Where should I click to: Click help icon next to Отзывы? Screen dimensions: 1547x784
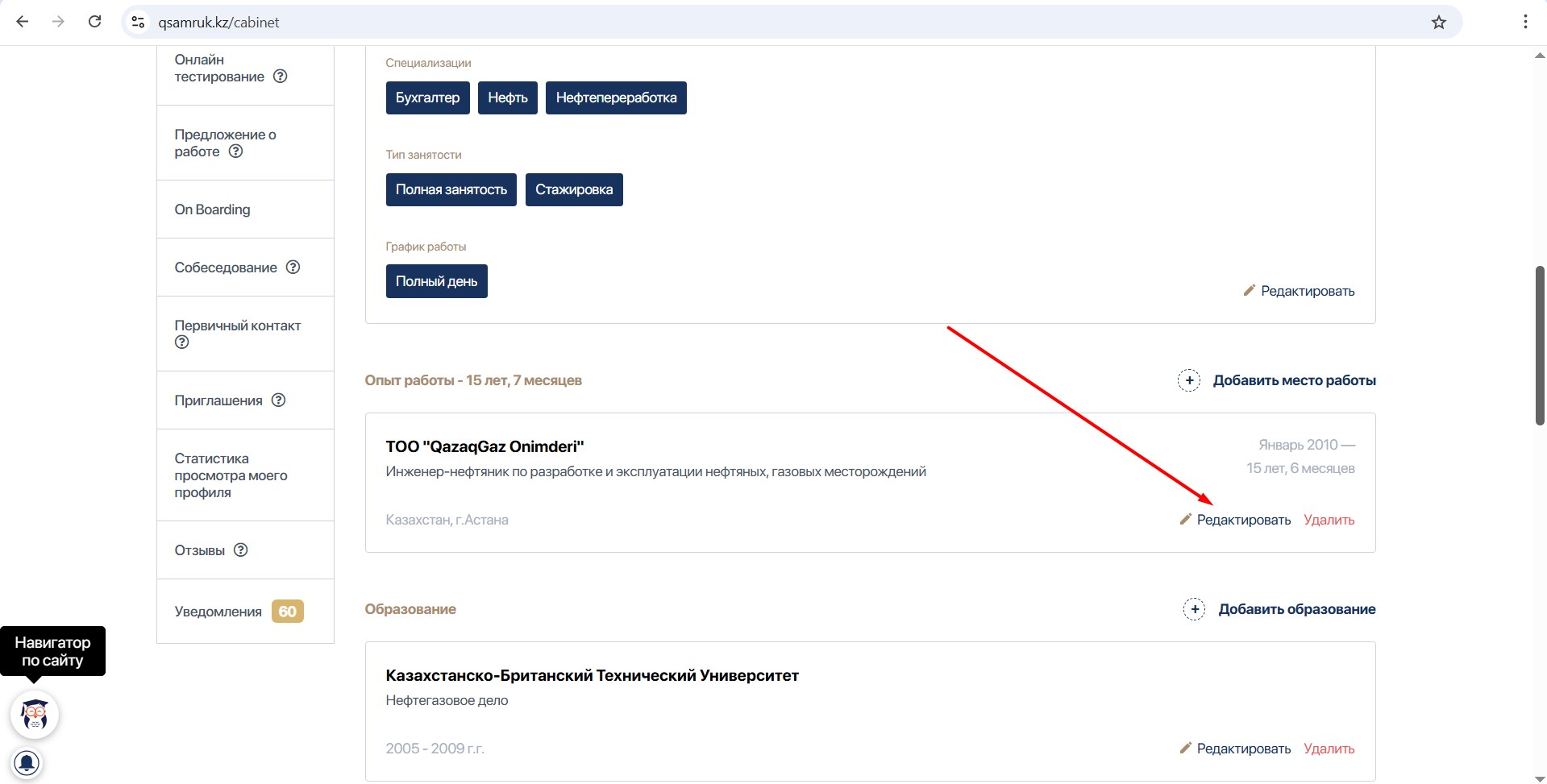click(240, 550)
